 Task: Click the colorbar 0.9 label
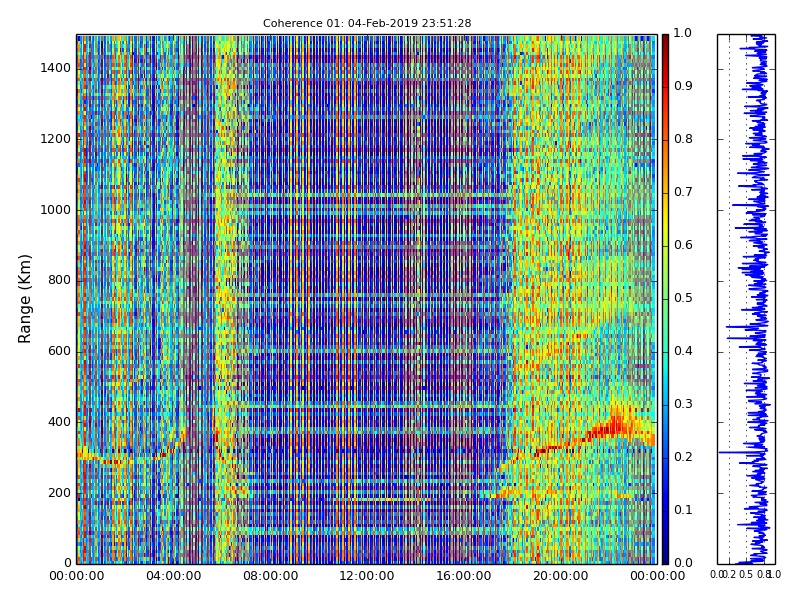(x=683, y=86)
